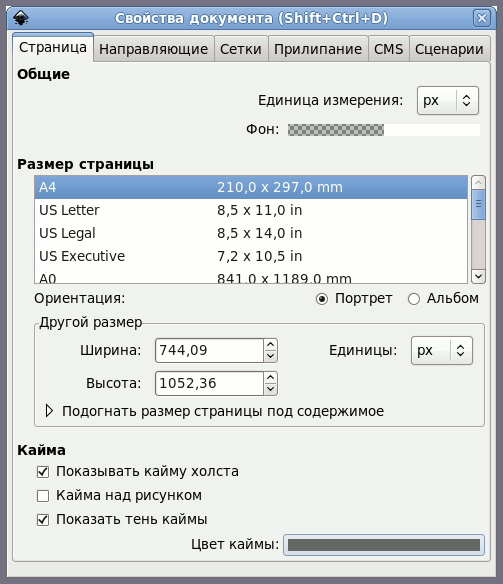The width and height of the screenshot is (503, 584).
Task: Switch to the Страница tab
Action: pyautogui.click(x=53, y=47)
